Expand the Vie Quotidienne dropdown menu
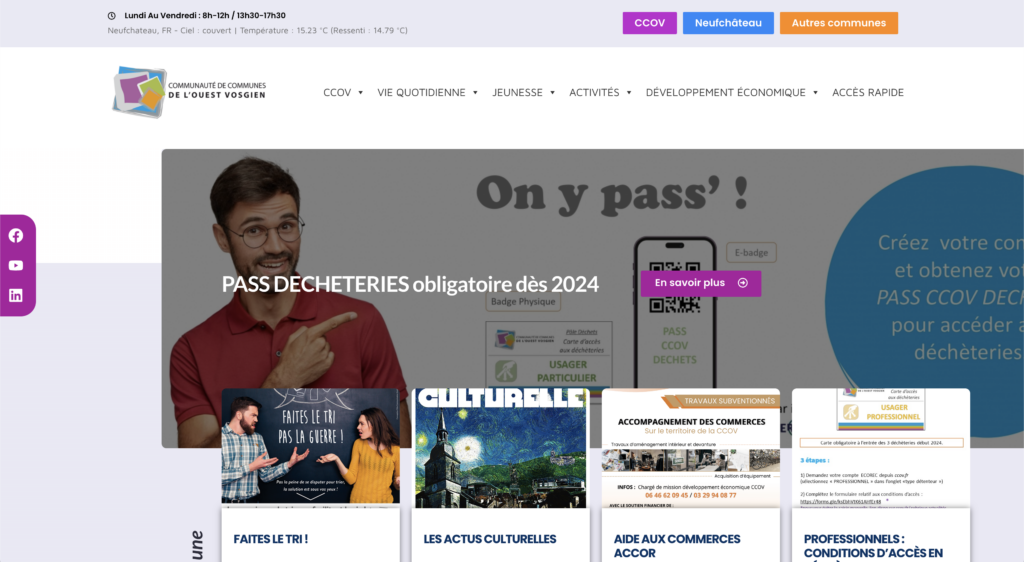Screen dimensions: 1024x562 click(427, 92)
